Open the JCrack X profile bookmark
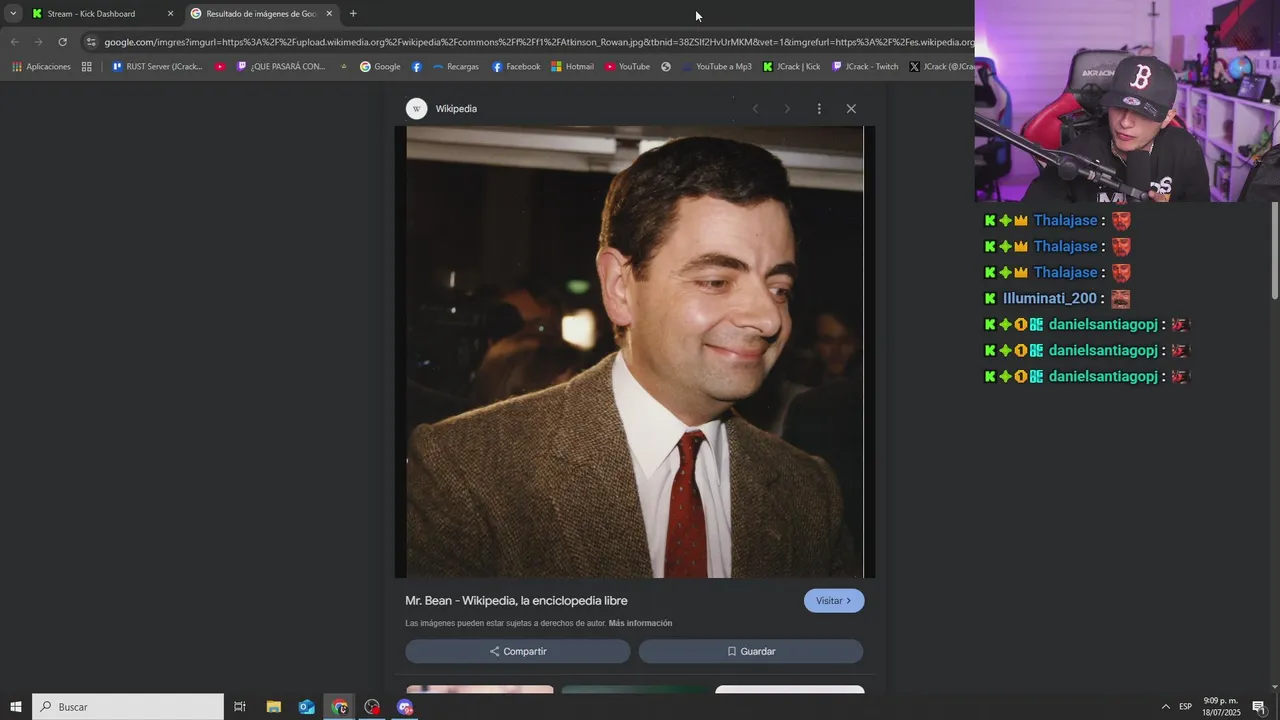Screen dimensions: 1280x720 pyautogui.click(x=941, y=67)
